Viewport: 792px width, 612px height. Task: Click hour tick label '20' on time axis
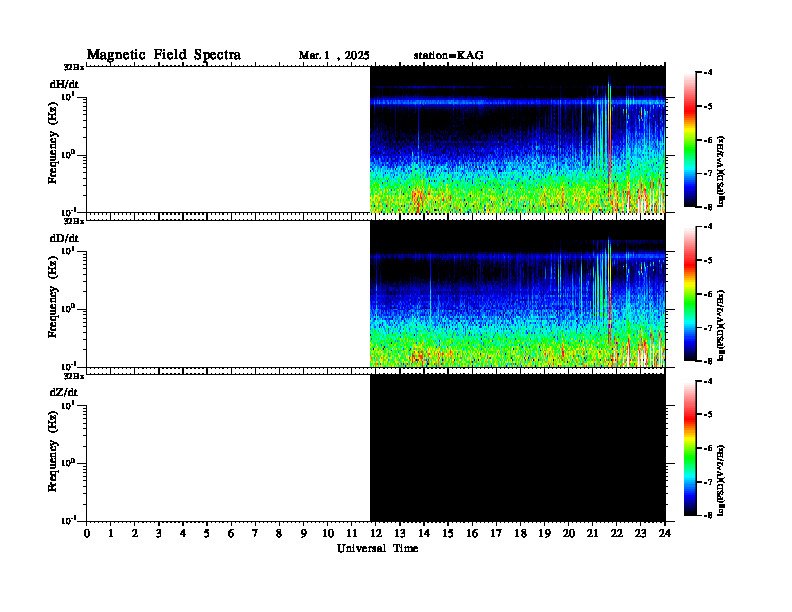pyautogui.click(x=569, y=533)
